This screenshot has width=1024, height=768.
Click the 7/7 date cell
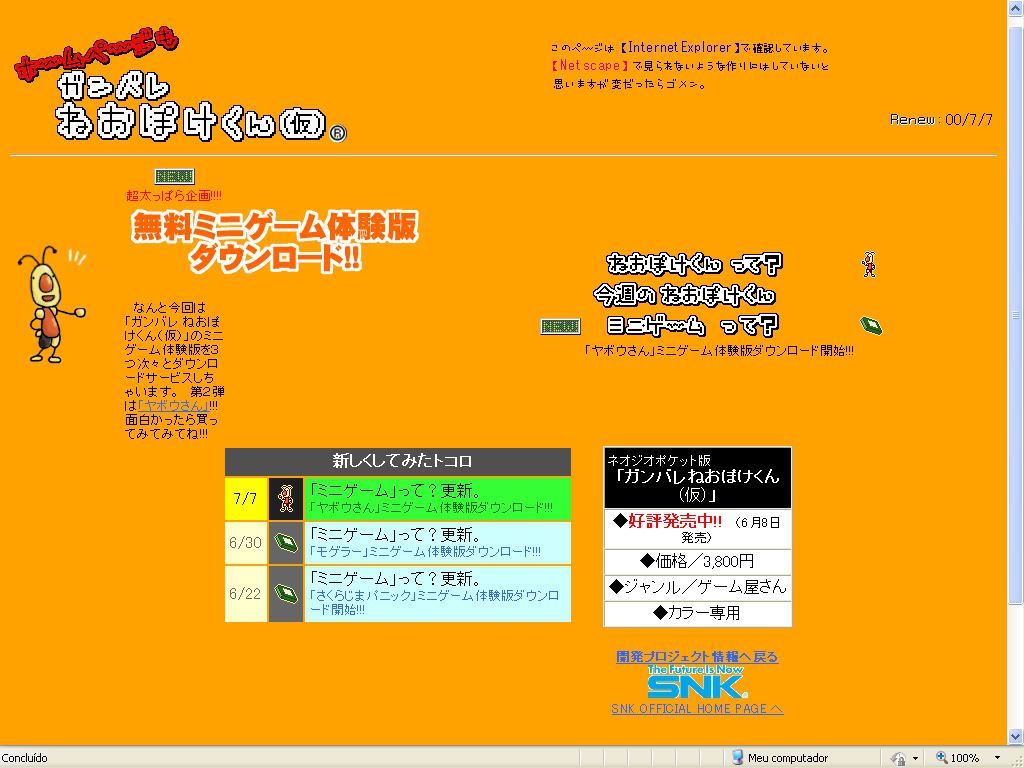click(x=246, y=499)
